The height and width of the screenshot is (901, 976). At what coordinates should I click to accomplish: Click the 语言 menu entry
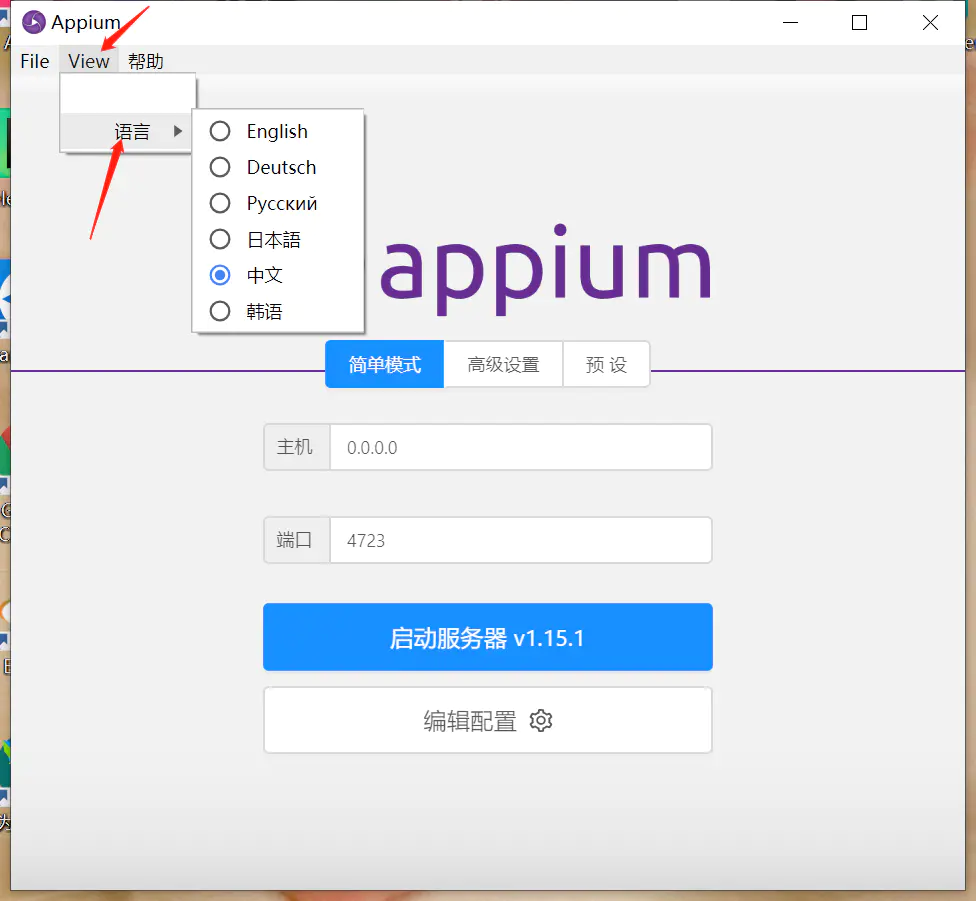point(126,132)
